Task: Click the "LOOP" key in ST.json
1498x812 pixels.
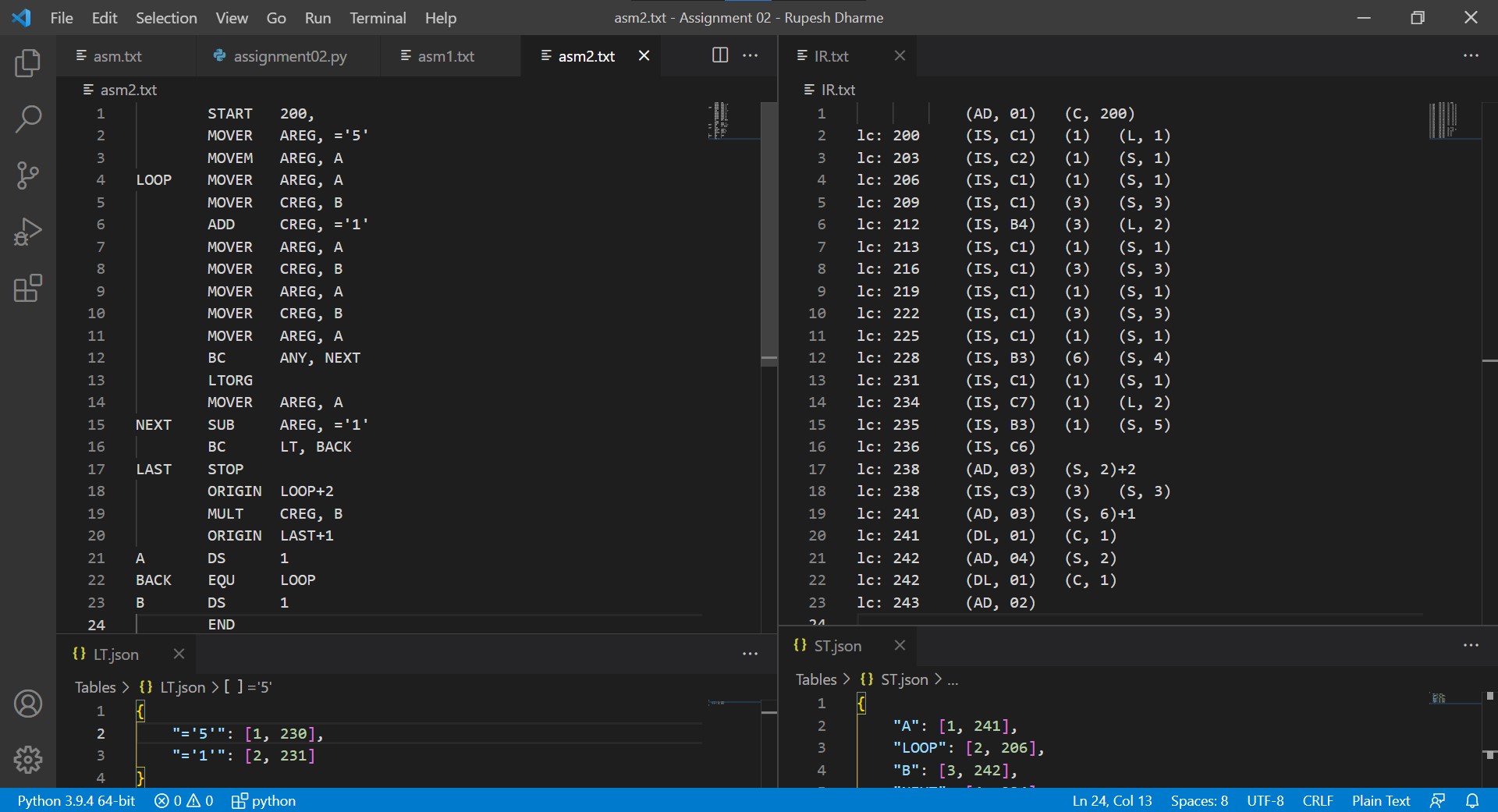Action: [920, 748]
